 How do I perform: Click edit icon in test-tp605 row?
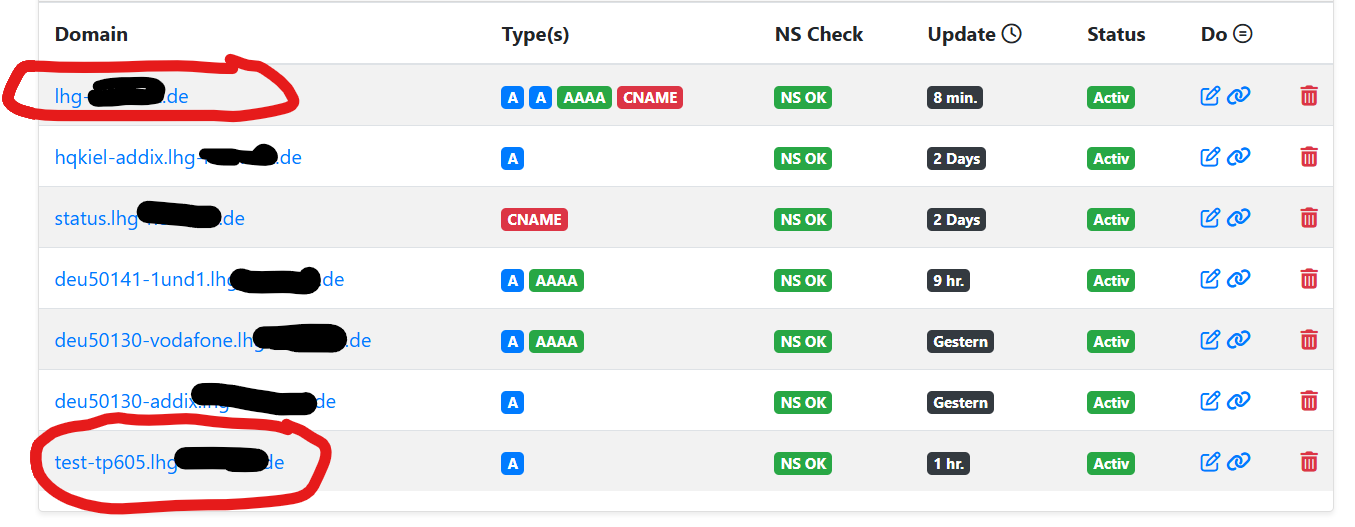(1210, 462)
